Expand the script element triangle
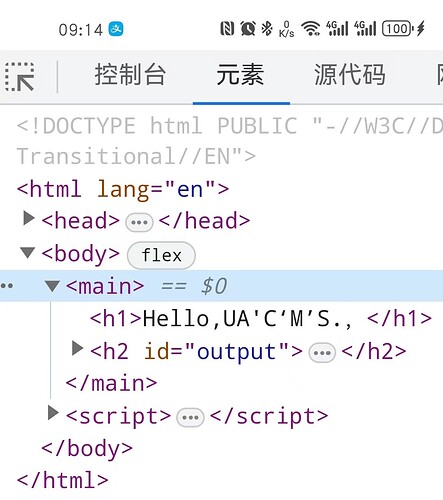The image size is (443, 500). 53,413
